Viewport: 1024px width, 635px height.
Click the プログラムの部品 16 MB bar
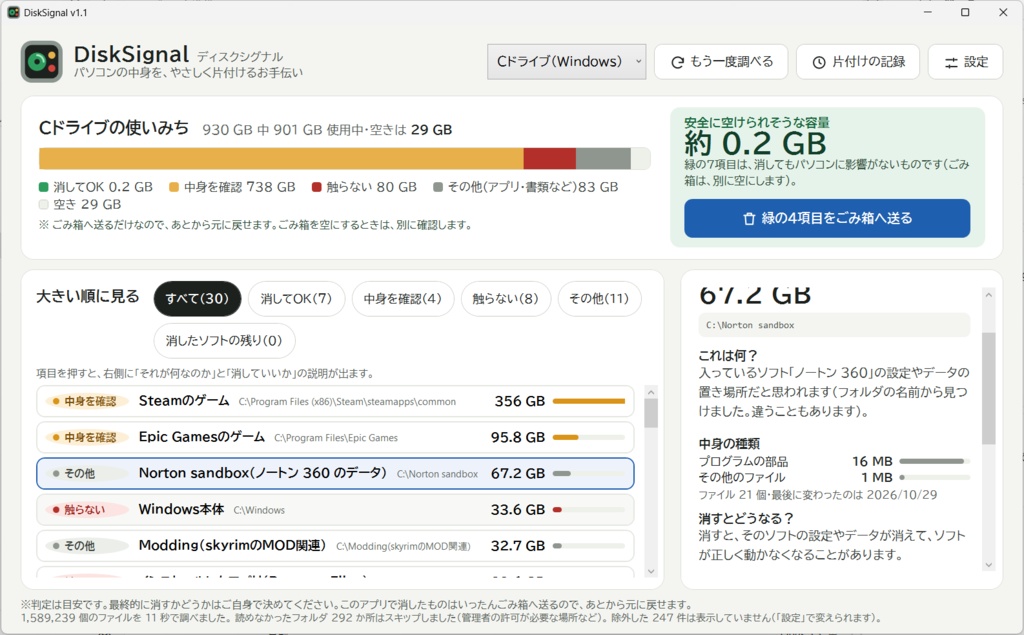(935, 461)
